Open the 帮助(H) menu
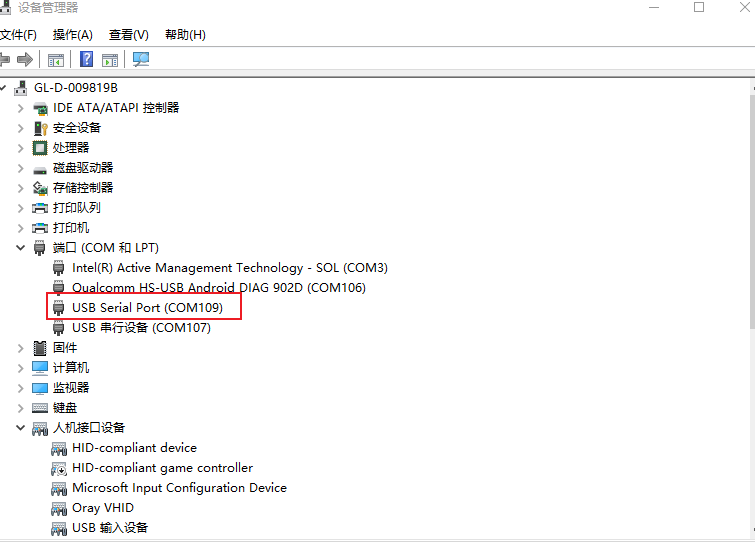This screenshot has height=542, width=755. [x=184, y=35]
